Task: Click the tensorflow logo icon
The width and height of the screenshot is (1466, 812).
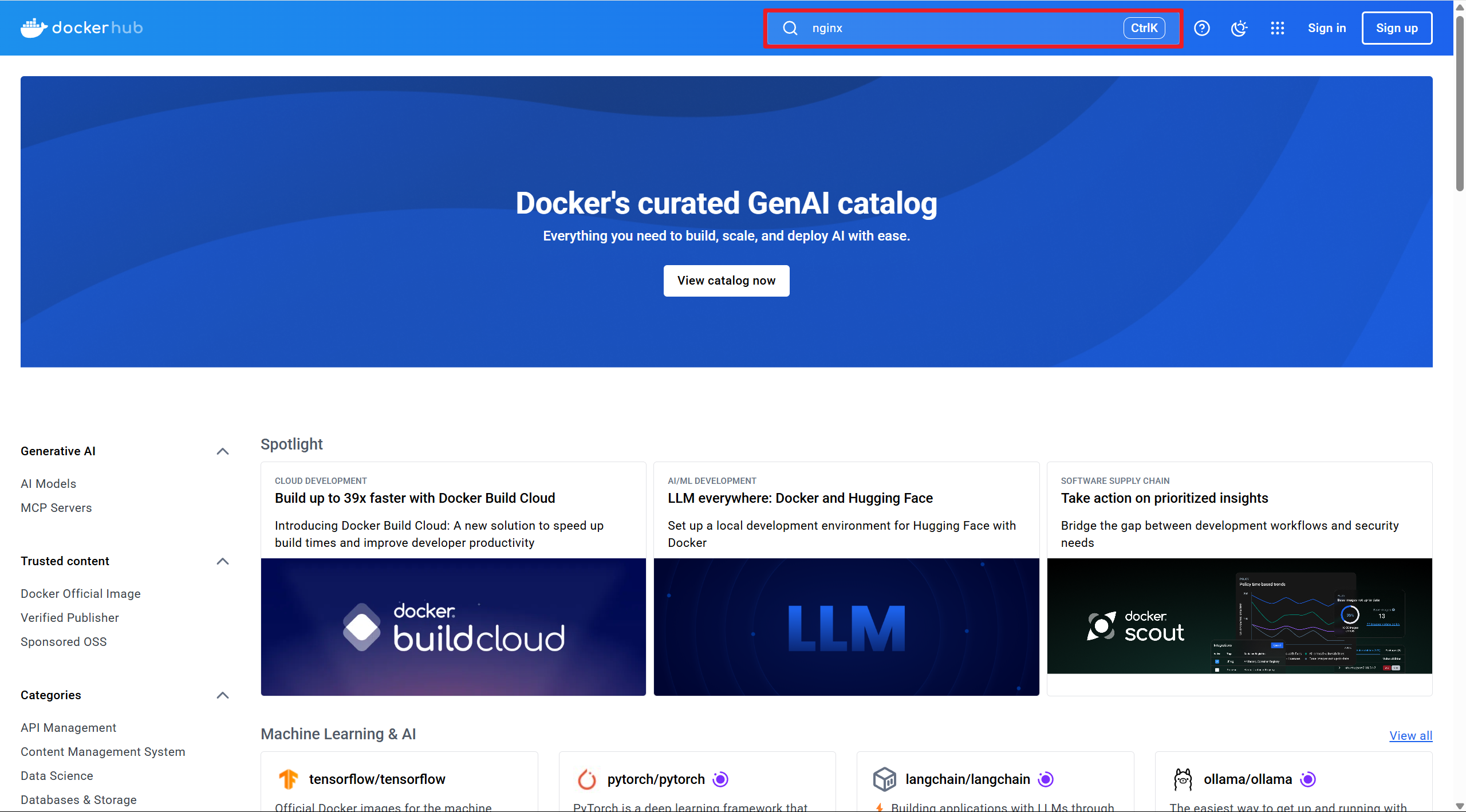Action: pos(289,779)
